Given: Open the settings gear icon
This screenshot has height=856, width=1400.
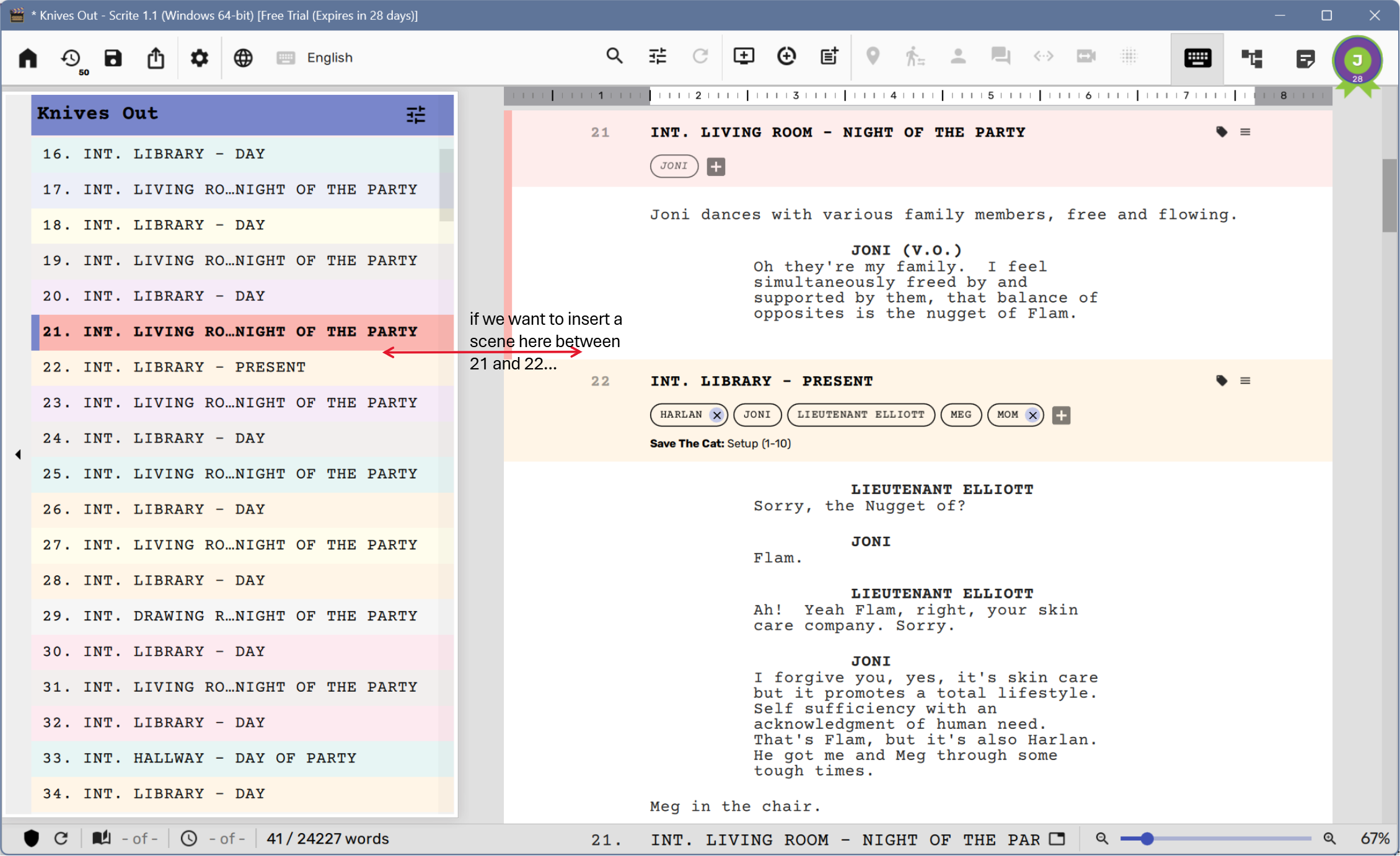Looking at the screenshot, I should pos(199,58).
